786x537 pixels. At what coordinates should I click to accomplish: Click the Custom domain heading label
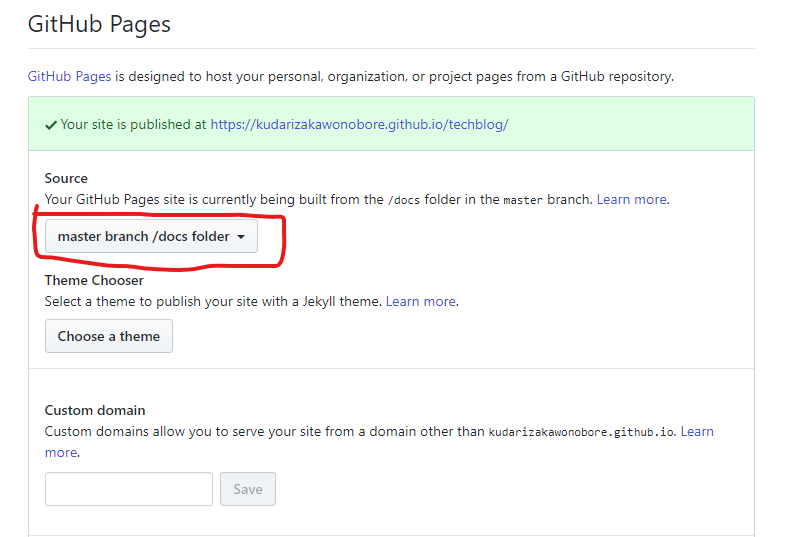tap(95, 410)
